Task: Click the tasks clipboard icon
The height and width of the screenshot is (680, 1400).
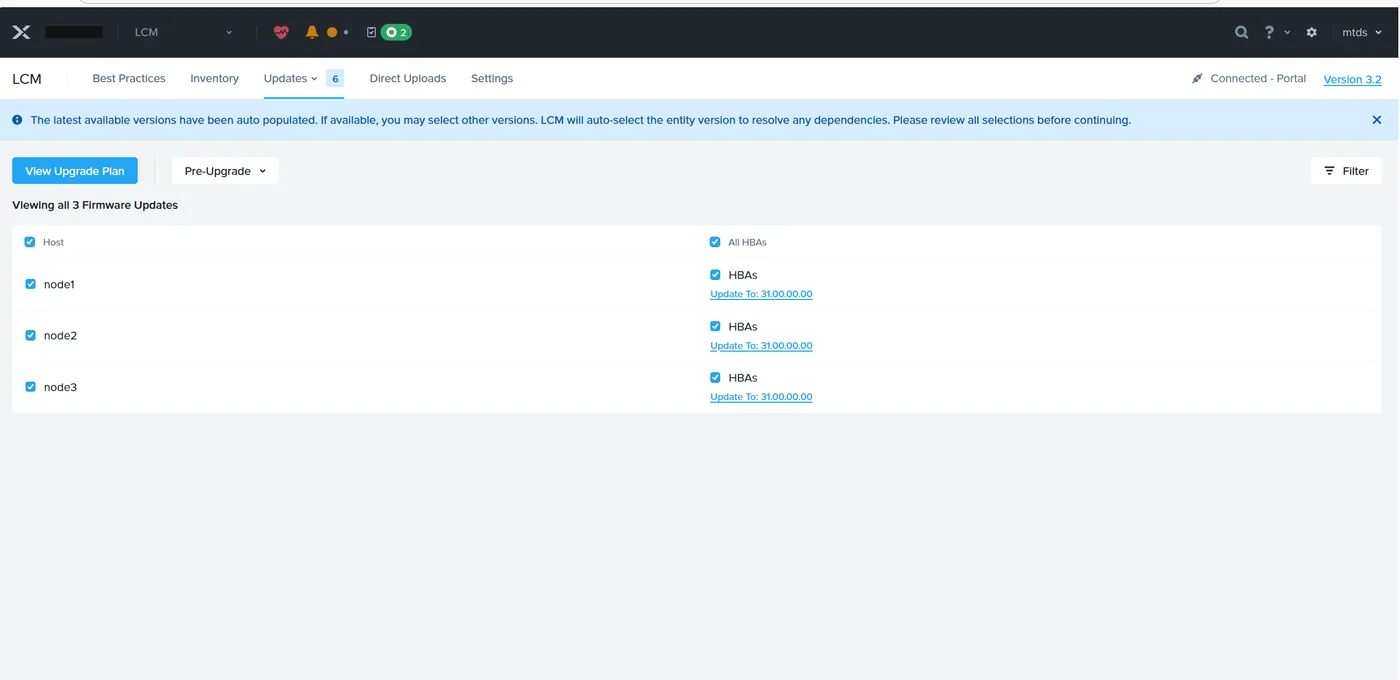Action: click(371, 32)
